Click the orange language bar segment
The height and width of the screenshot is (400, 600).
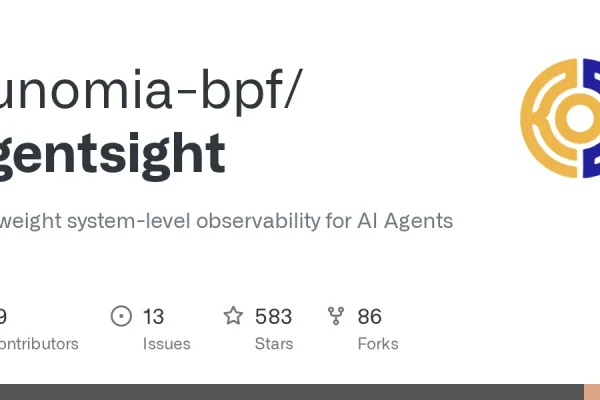point(592,392)
